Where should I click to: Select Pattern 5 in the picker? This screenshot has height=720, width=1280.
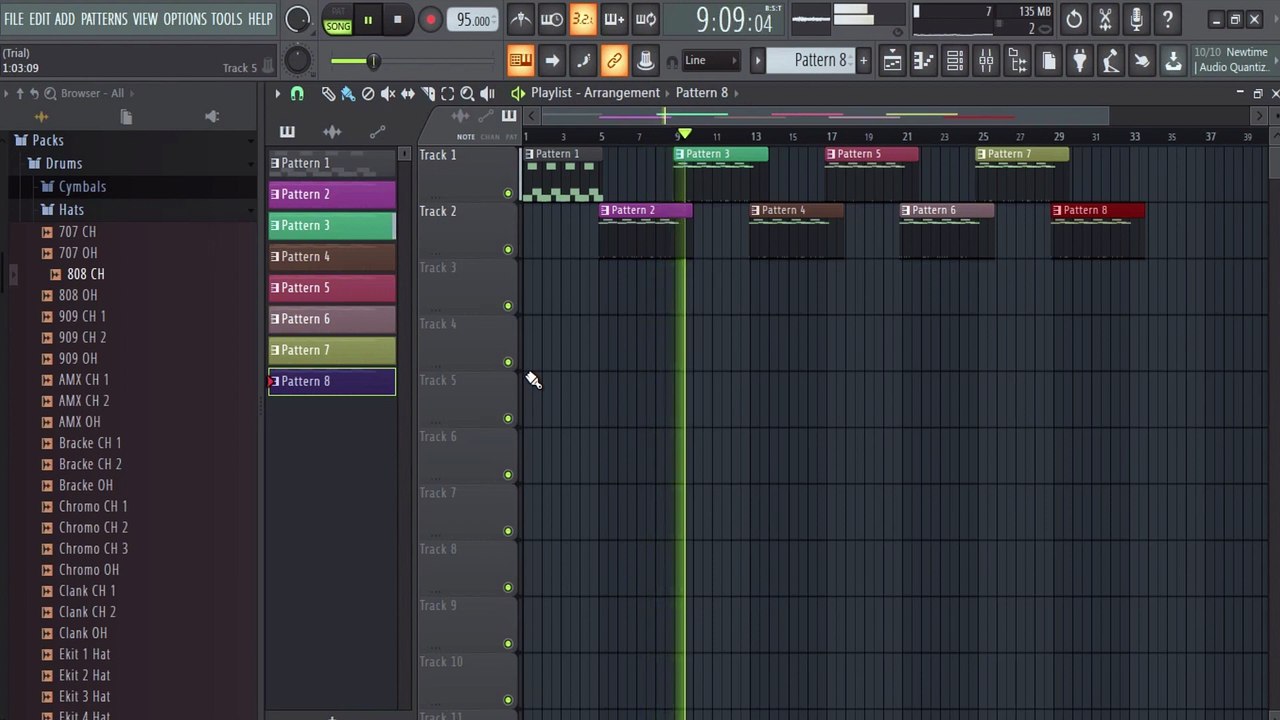pyautogui.click(x=332, y=288)
